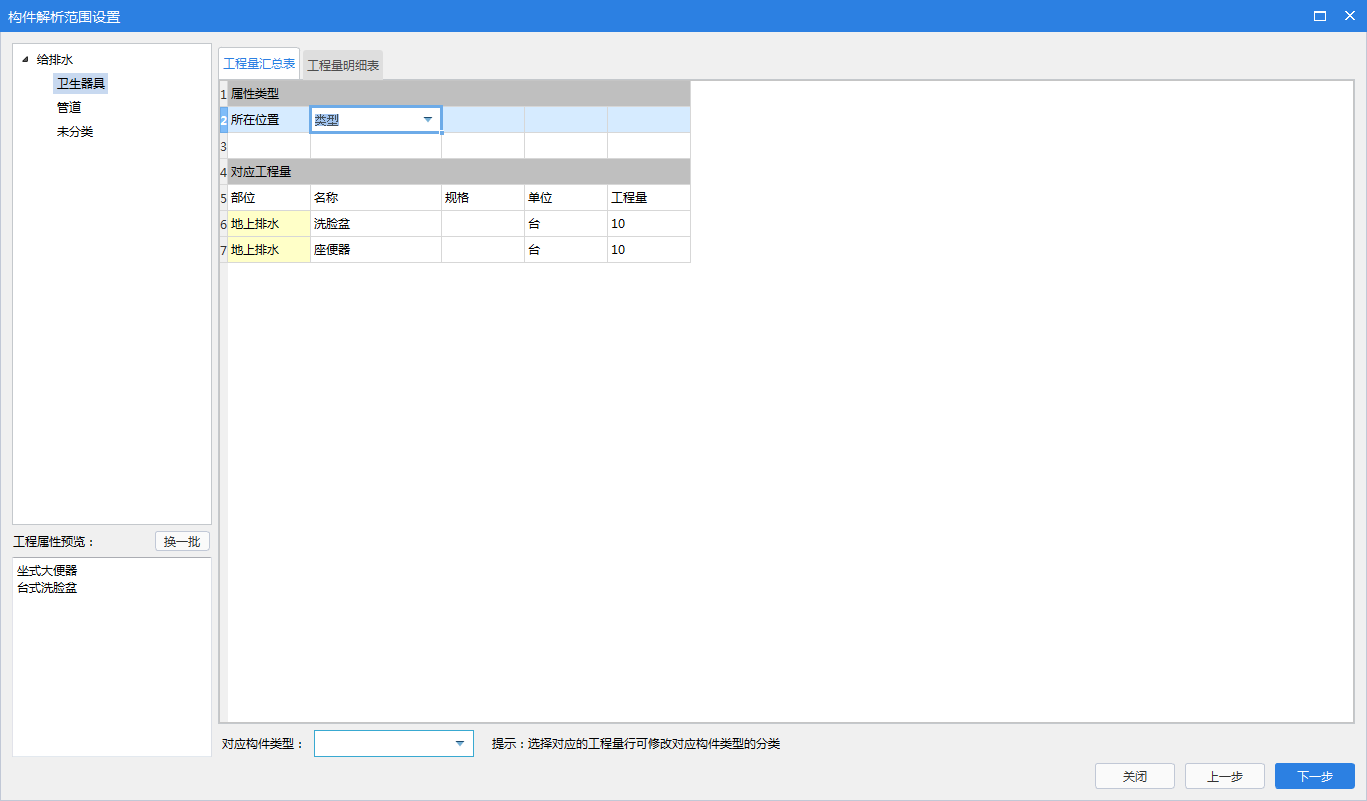Screen dimensions: 1367x801
Task: Click the 关闭 button
Action: point(1134,777)
